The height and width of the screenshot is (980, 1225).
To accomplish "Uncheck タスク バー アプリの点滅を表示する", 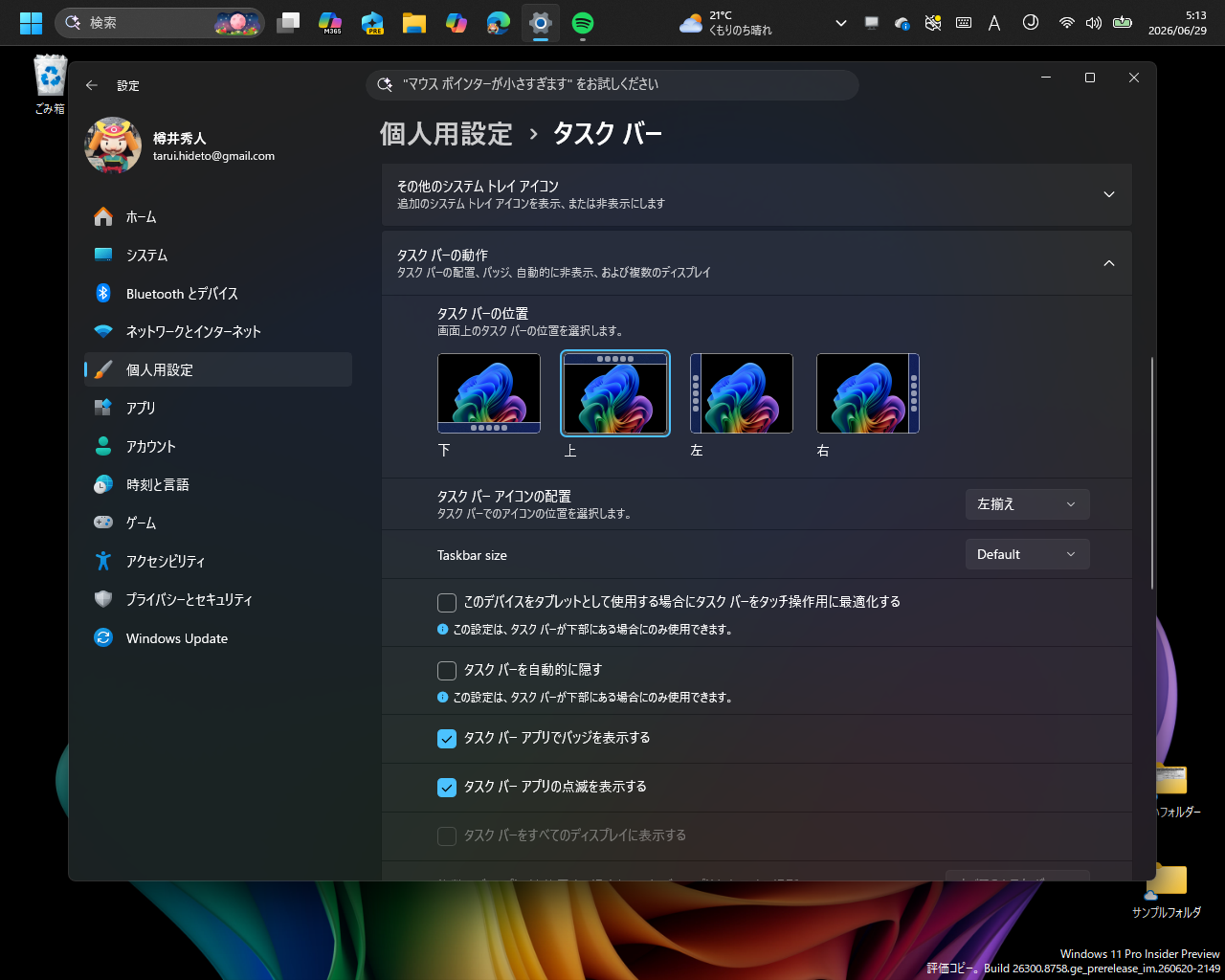I will point(447,787).
